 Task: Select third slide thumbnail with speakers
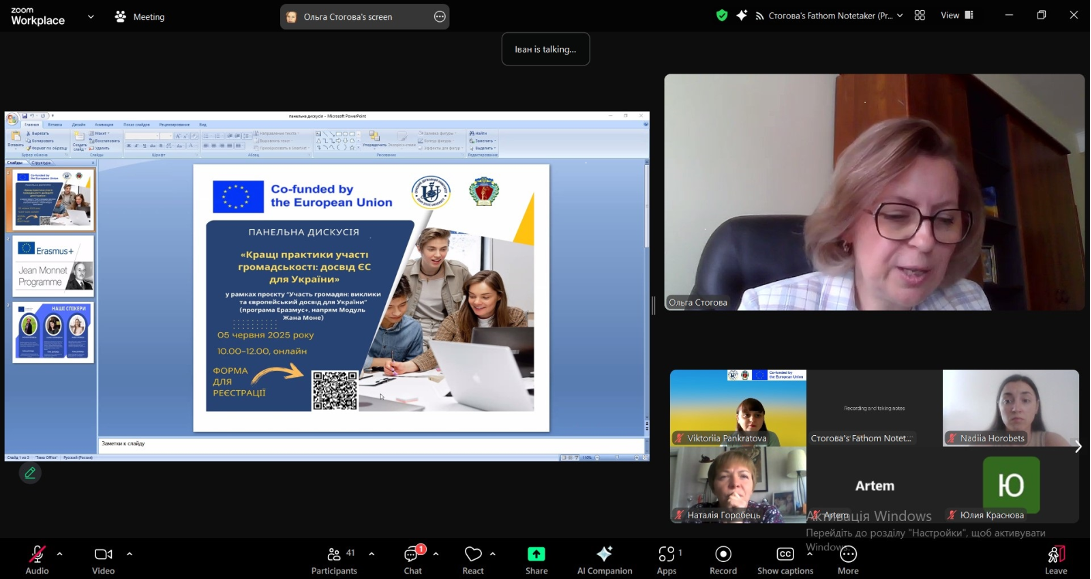(x=54, y=333)
